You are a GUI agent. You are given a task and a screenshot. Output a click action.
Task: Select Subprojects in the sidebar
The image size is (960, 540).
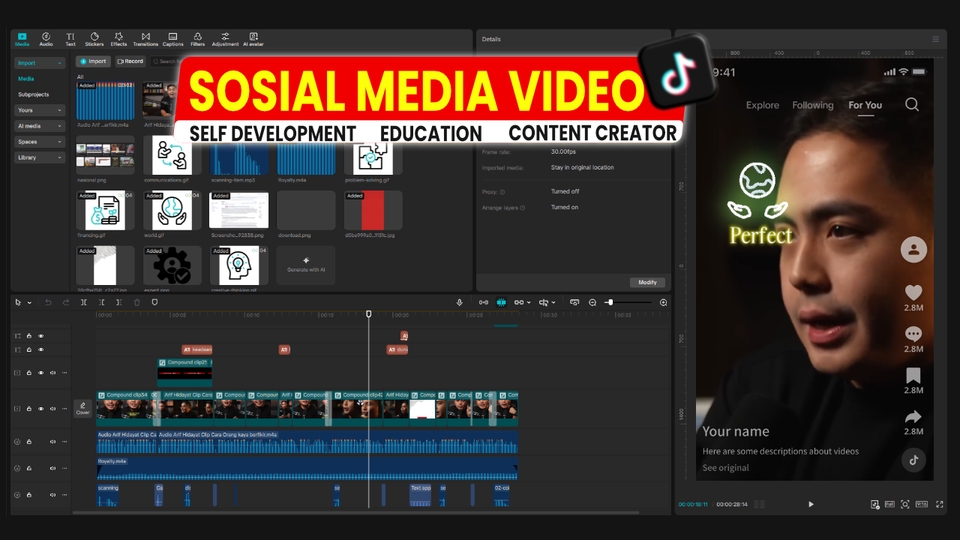pyautogui.click(x=33, y=95)
